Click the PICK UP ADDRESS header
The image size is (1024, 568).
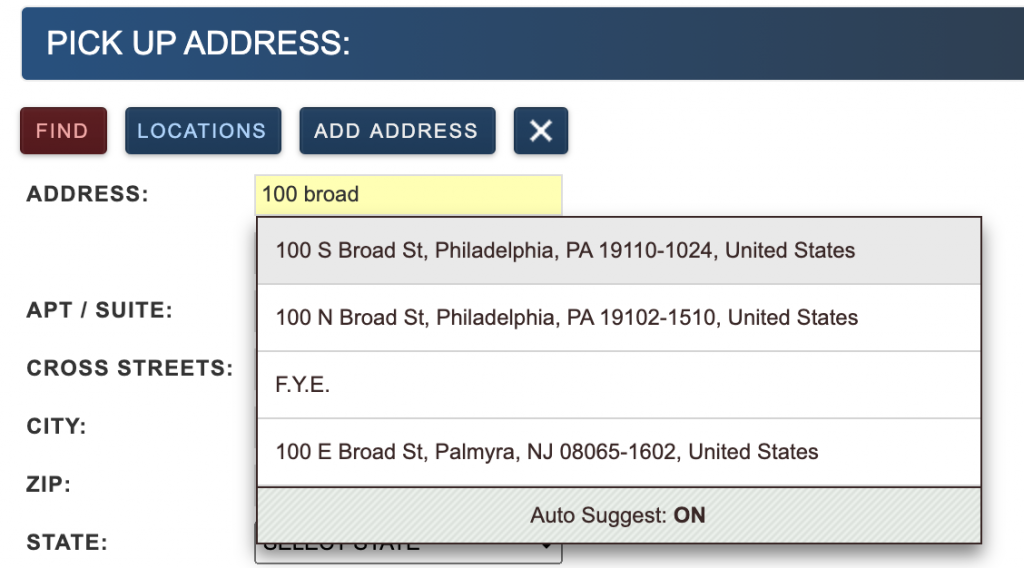(x=198, y=44)
